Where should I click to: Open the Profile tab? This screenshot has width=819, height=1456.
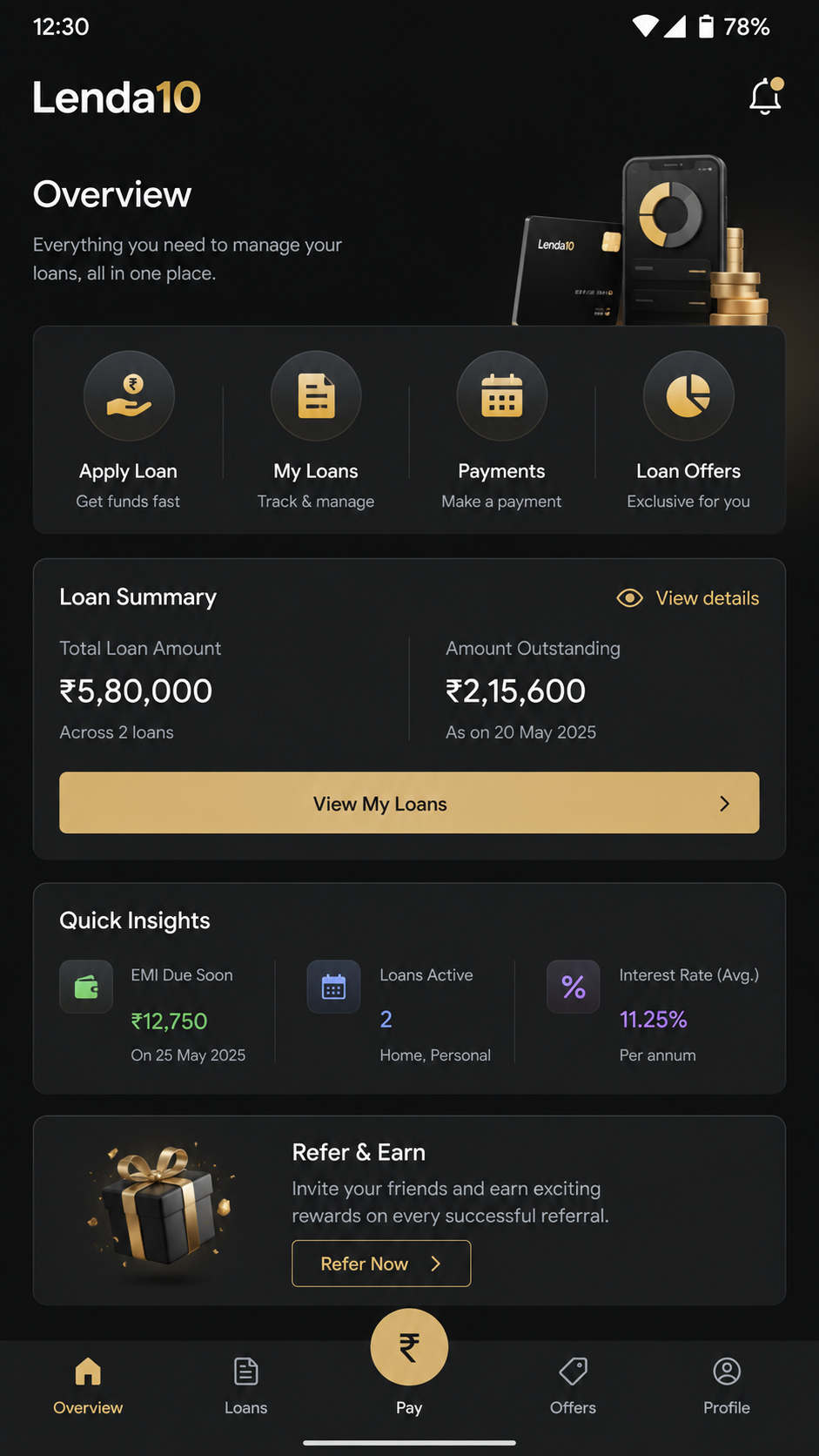pyautogui.click(x=727, y=1386)
